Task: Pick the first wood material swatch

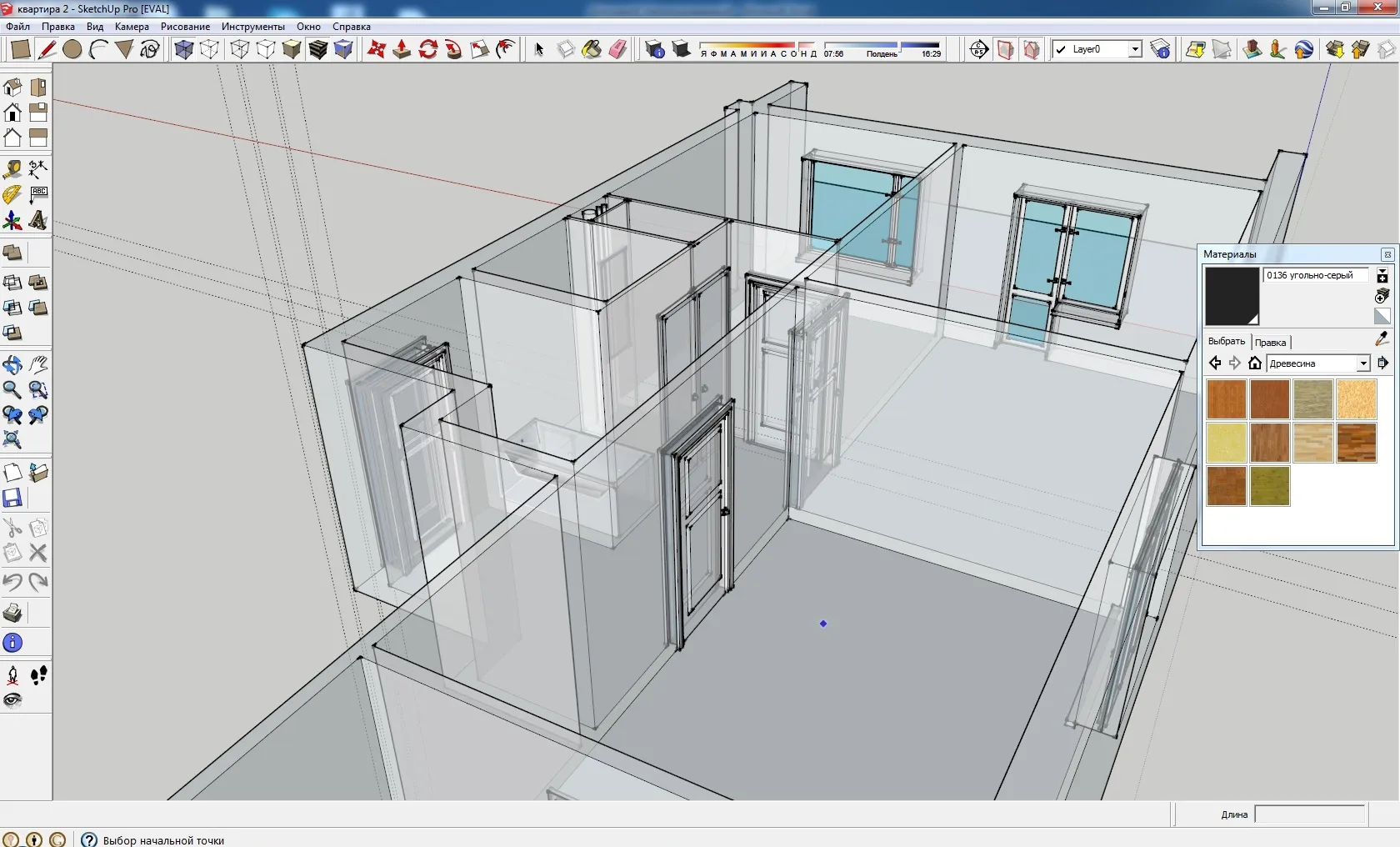Action: [1226, 399]
